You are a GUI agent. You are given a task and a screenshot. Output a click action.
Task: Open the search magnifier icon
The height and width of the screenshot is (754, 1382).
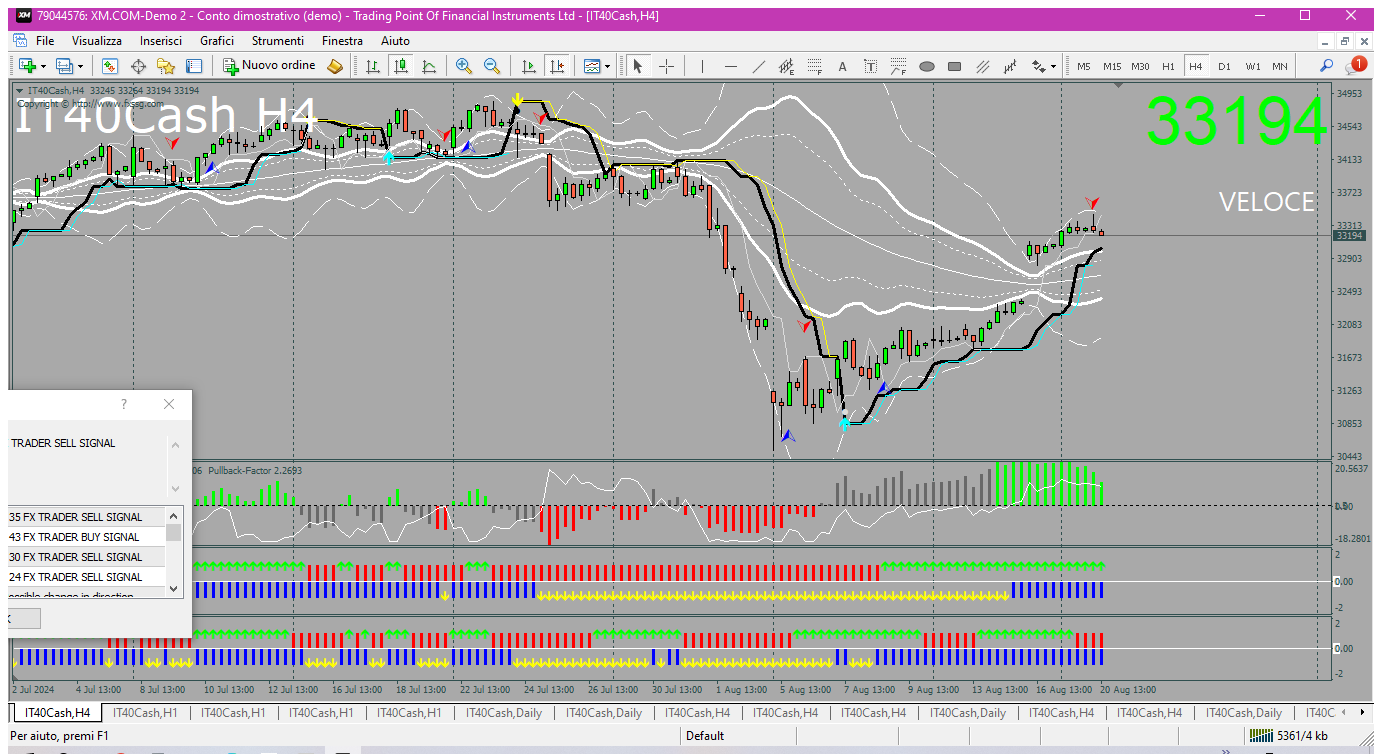[x=1327, y=66]
